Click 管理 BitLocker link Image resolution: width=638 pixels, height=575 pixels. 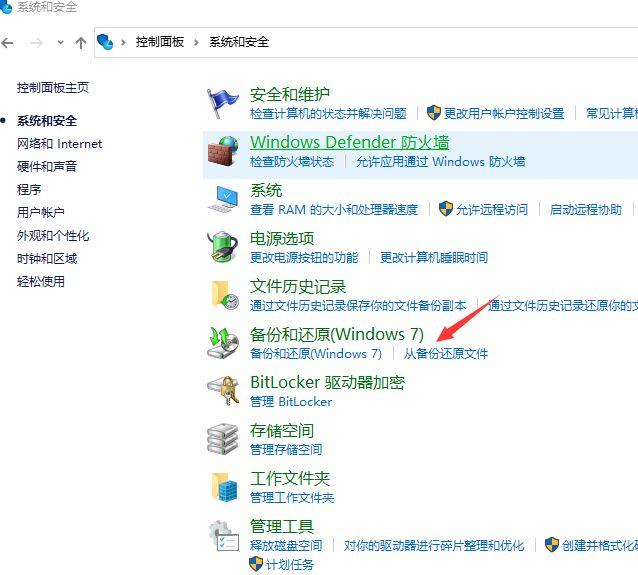(x=291, y=402)
